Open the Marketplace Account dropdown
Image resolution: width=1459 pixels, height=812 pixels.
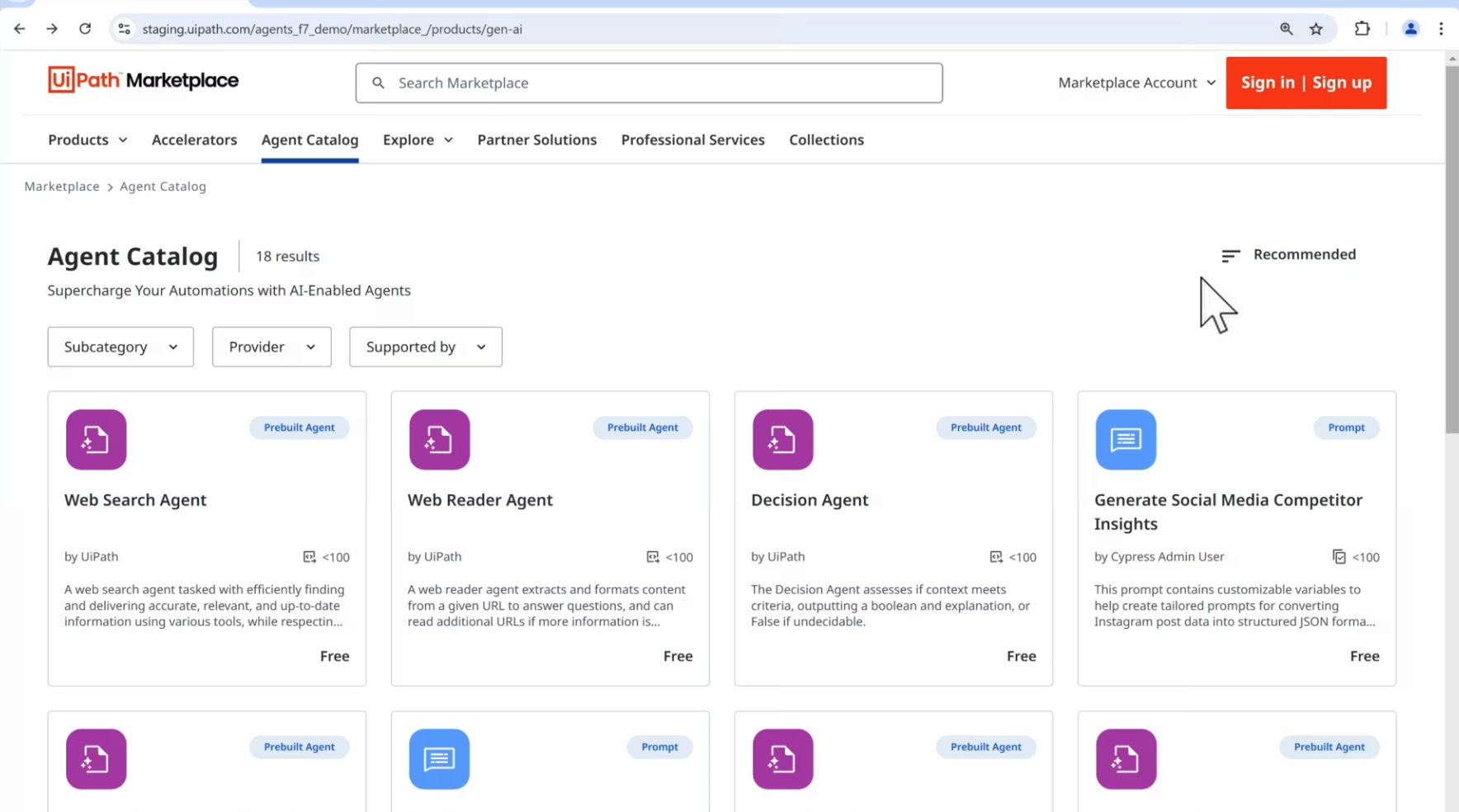(1137, 83)
